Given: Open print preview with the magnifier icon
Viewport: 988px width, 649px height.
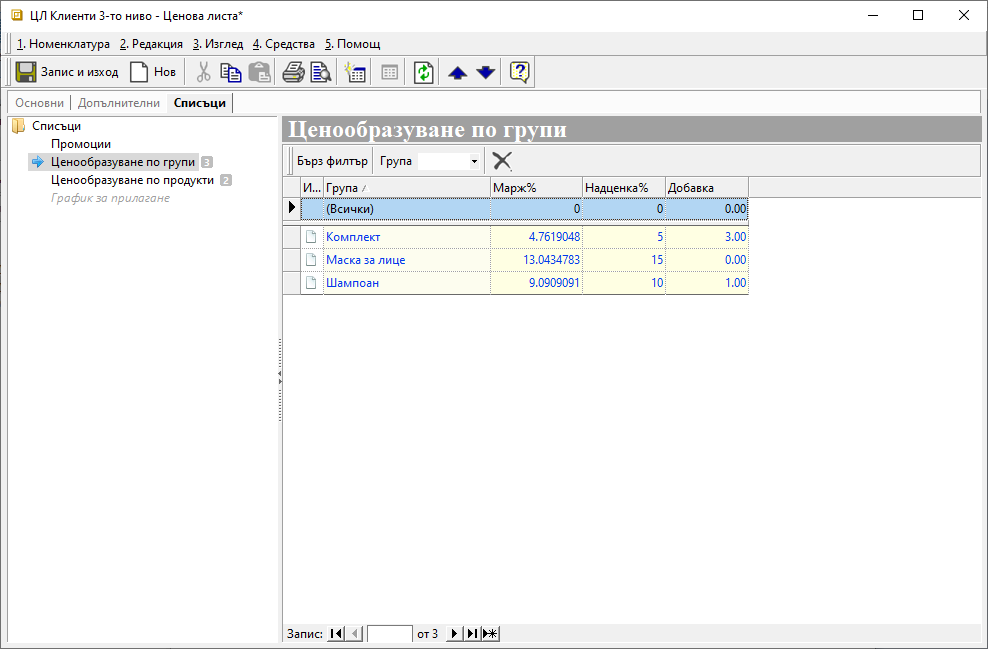Looking at the screenshot, I should pos(320,72).
